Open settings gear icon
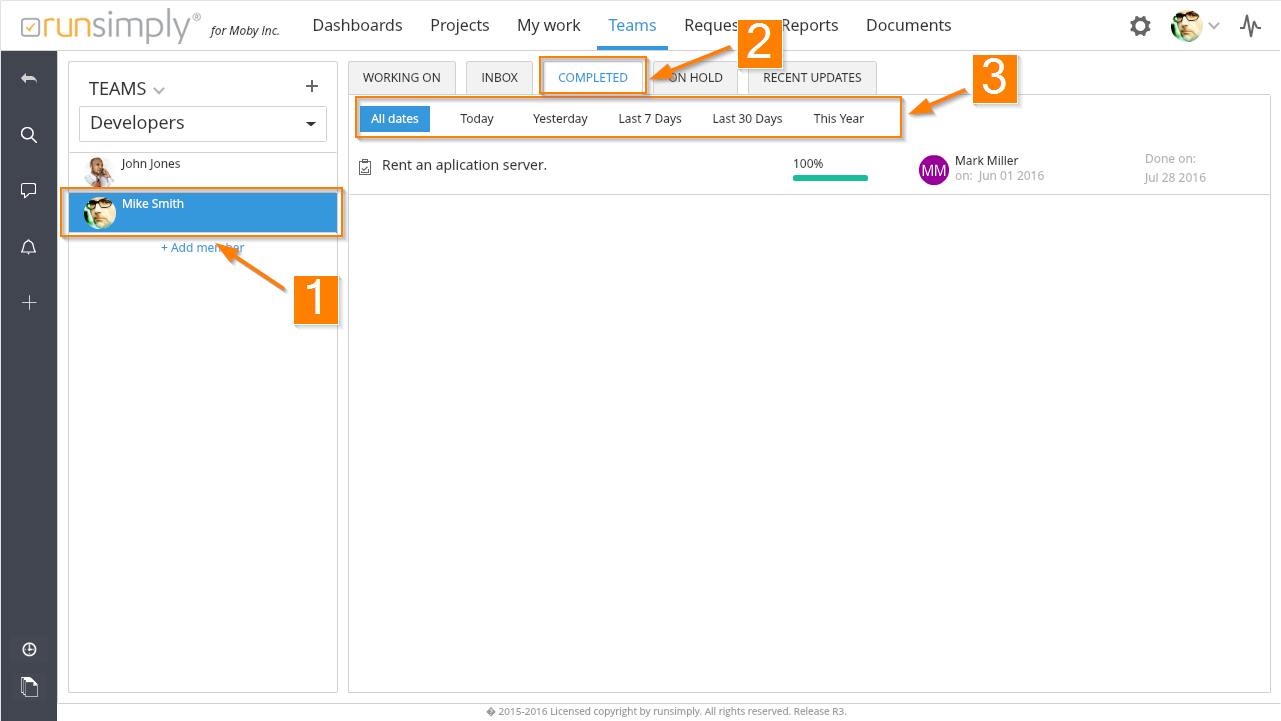This screenshot has height=721, width=1281. 1140,26
